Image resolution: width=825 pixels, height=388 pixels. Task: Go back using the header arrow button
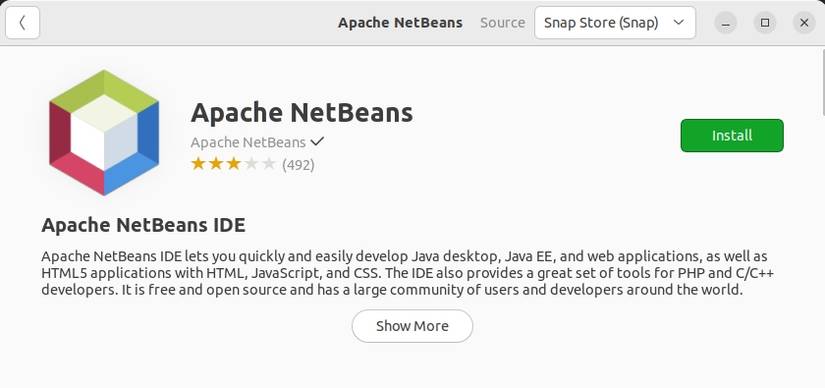(x=23, y=23)
